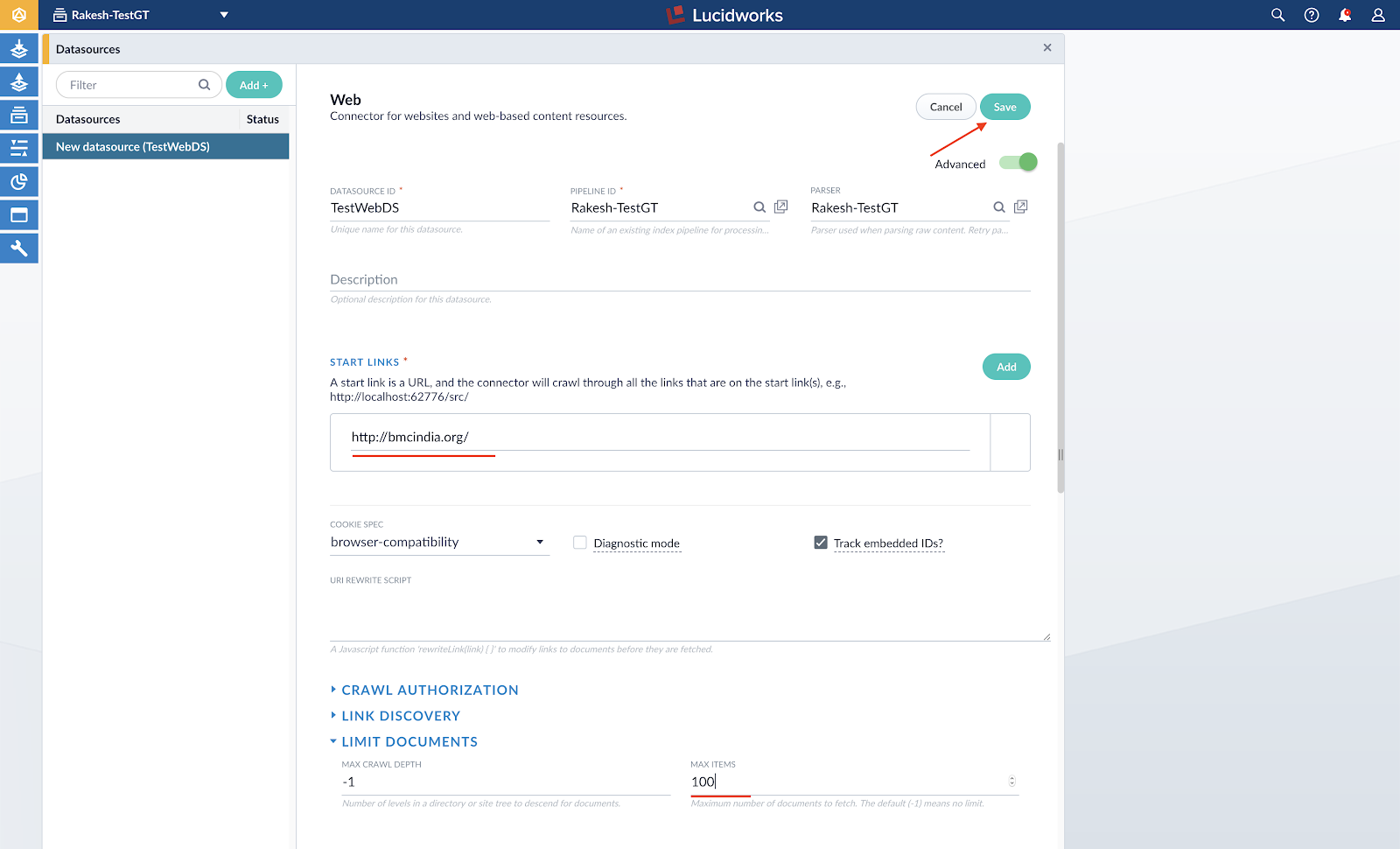
Task: Click the Datasource ID field
Action: 439,208
